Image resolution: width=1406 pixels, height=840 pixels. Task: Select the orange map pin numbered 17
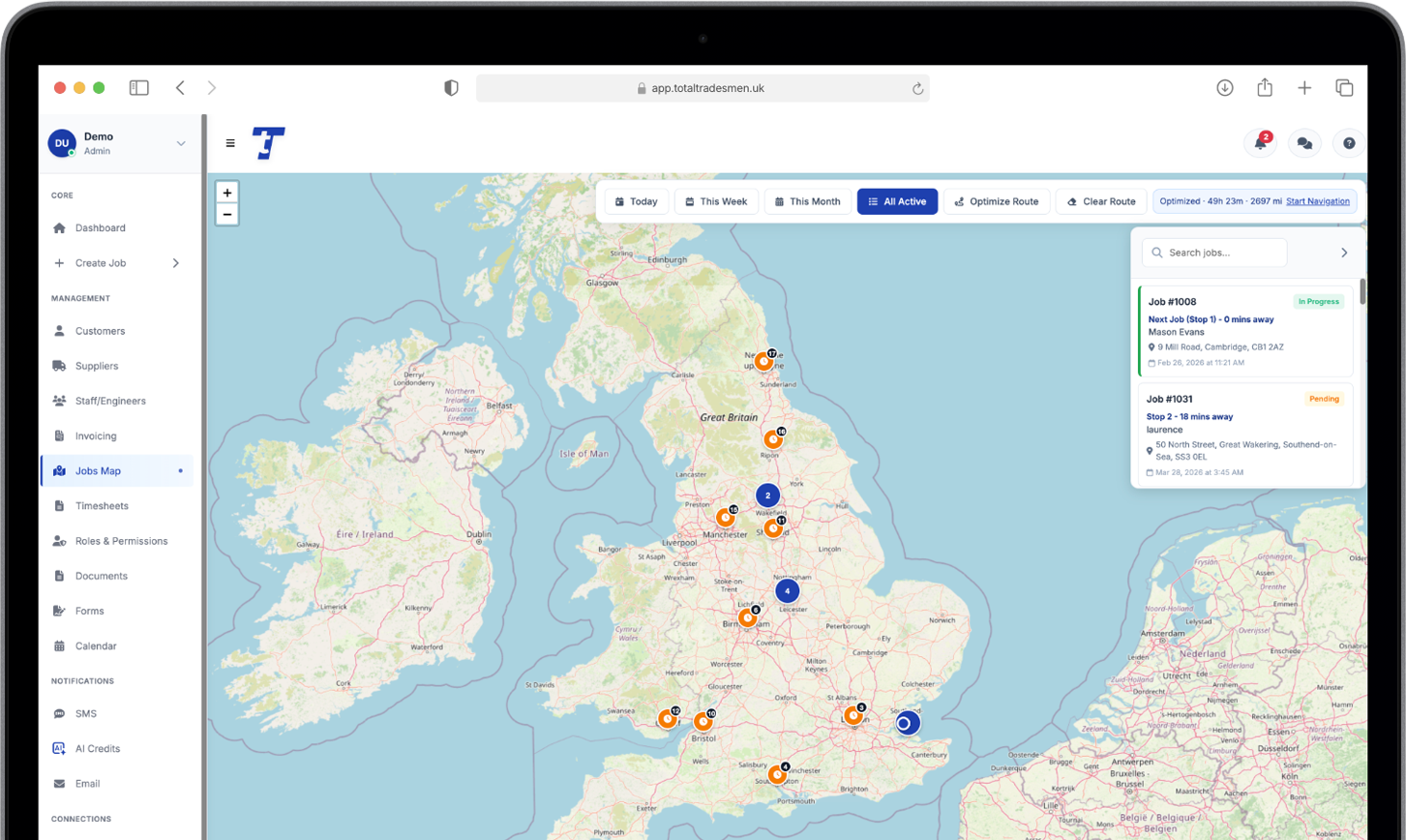click(x=764, y=361)
